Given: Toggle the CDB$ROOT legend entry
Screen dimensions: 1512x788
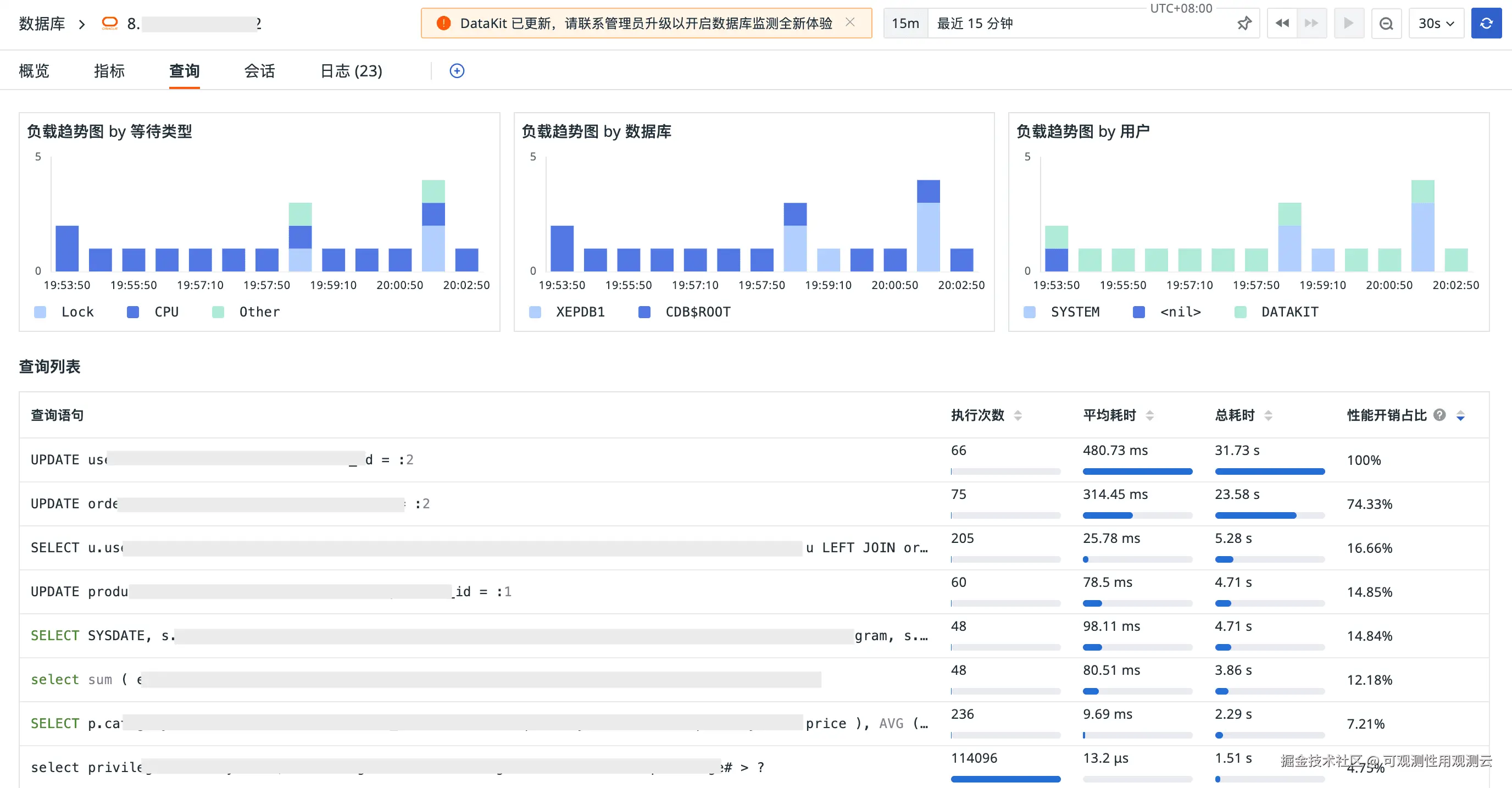Looking at the screenshot, I should point(685,312).
